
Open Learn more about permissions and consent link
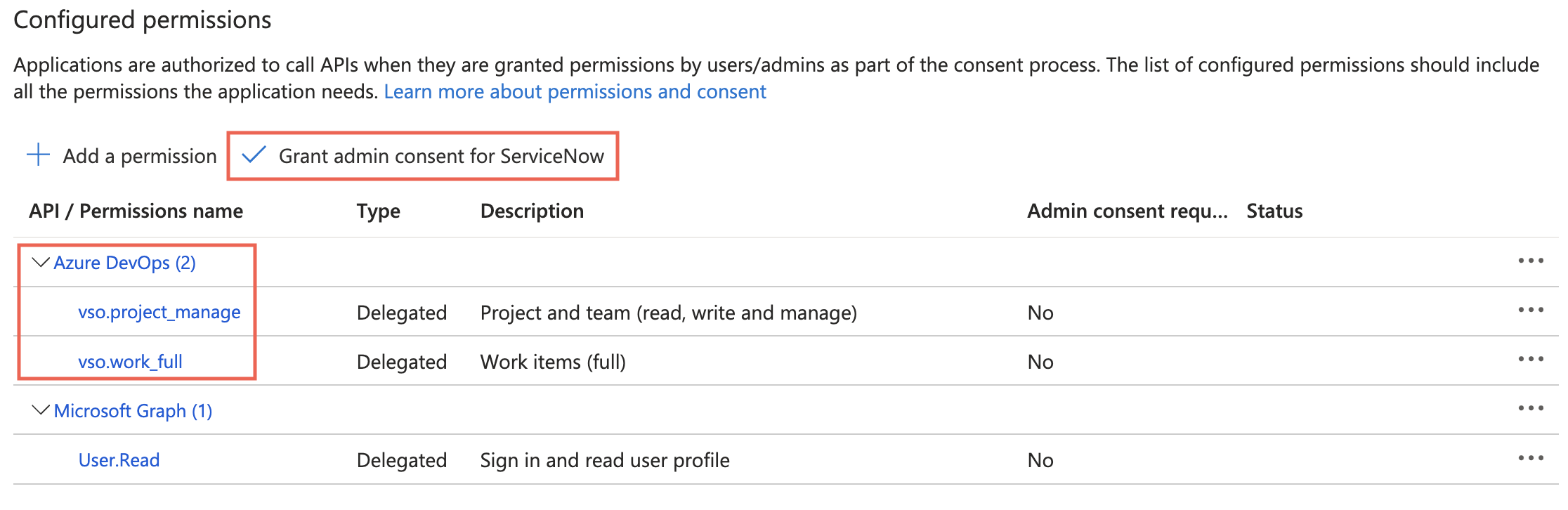pyautogui.click(x=575, y=91)
